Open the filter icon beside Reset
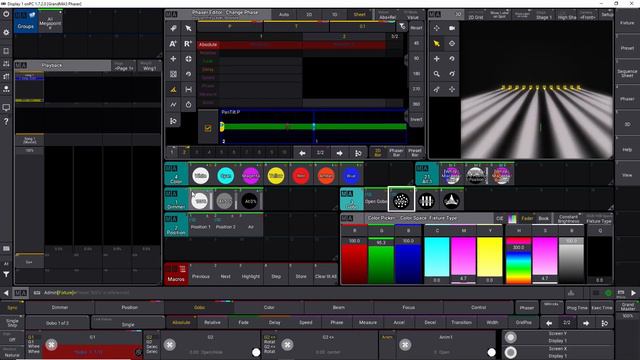Image resolution: width=640 pixels, height=360 pixels. pos(402,27)
